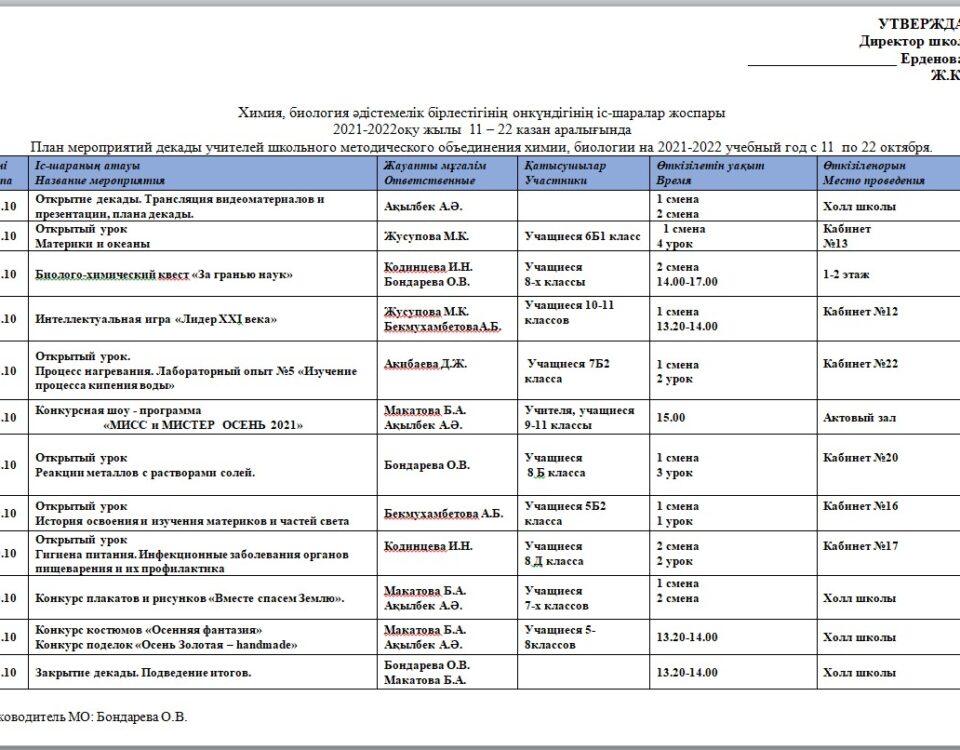Click the footer line naming Бондарева О.В.
Screen dimensions: 960x750
[x=93, y=717]
